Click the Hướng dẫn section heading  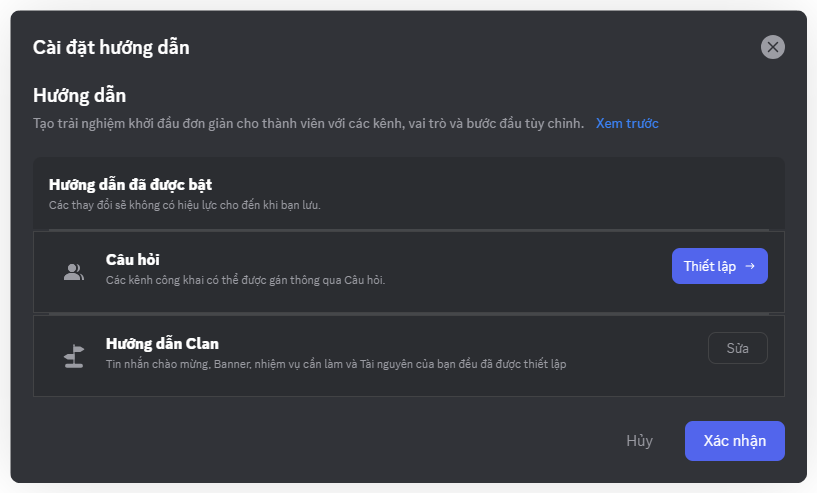pos(79,96)
